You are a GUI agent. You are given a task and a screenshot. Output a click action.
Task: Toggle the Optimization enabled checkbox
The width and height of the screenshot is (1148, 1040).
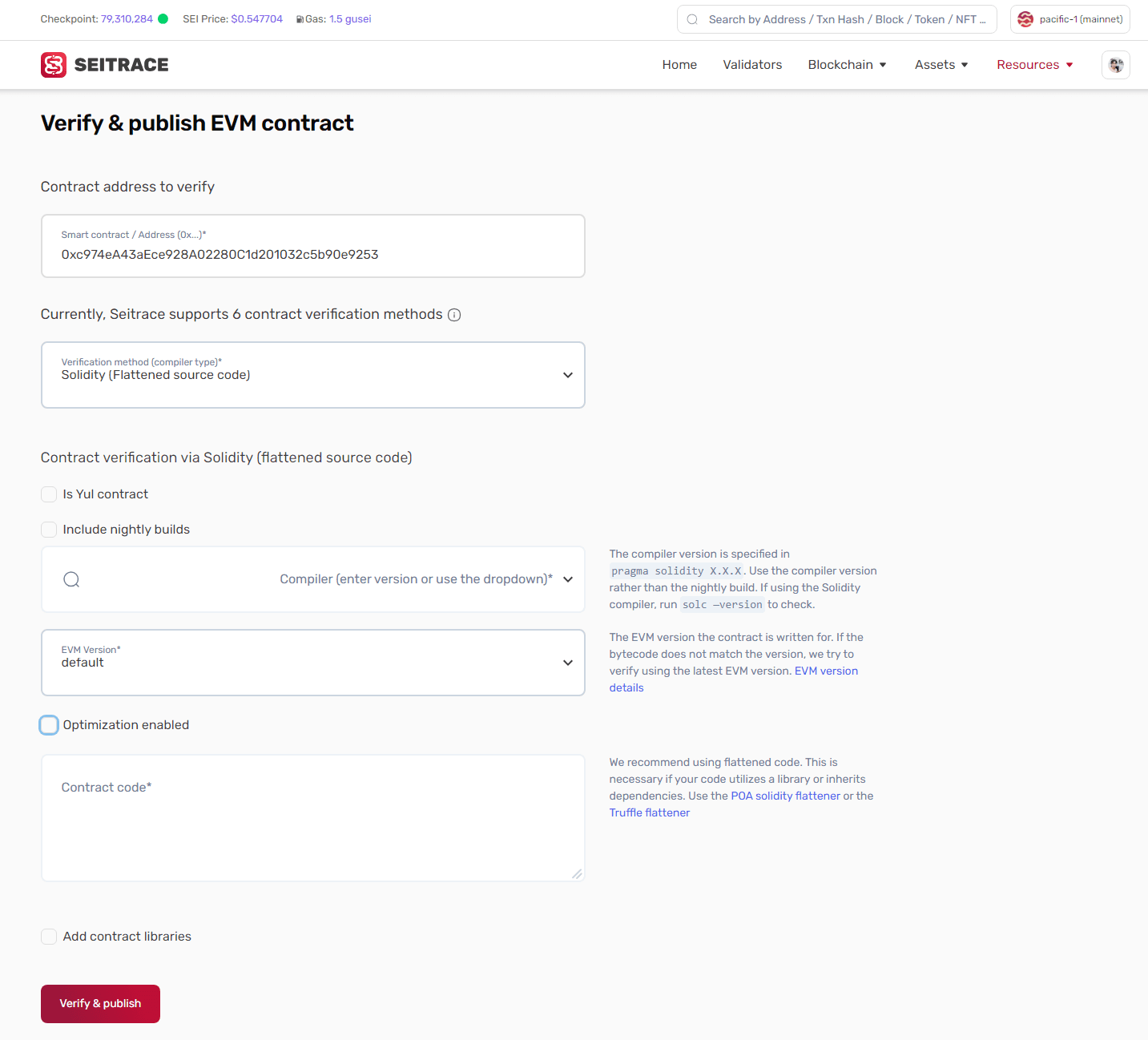[49, 725]
